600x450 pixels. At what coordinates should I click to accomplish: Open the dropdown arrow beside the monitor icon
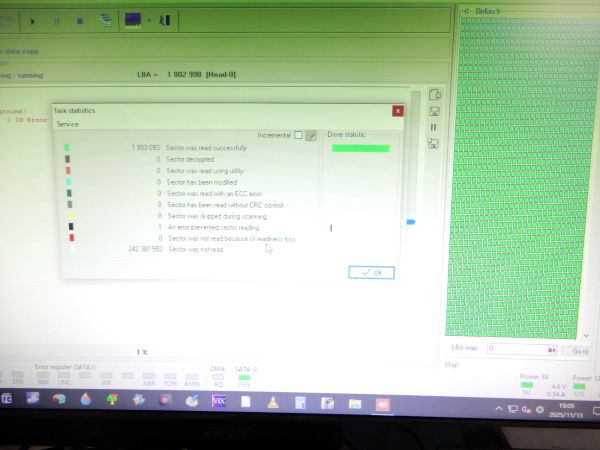[x=149, y=20]
